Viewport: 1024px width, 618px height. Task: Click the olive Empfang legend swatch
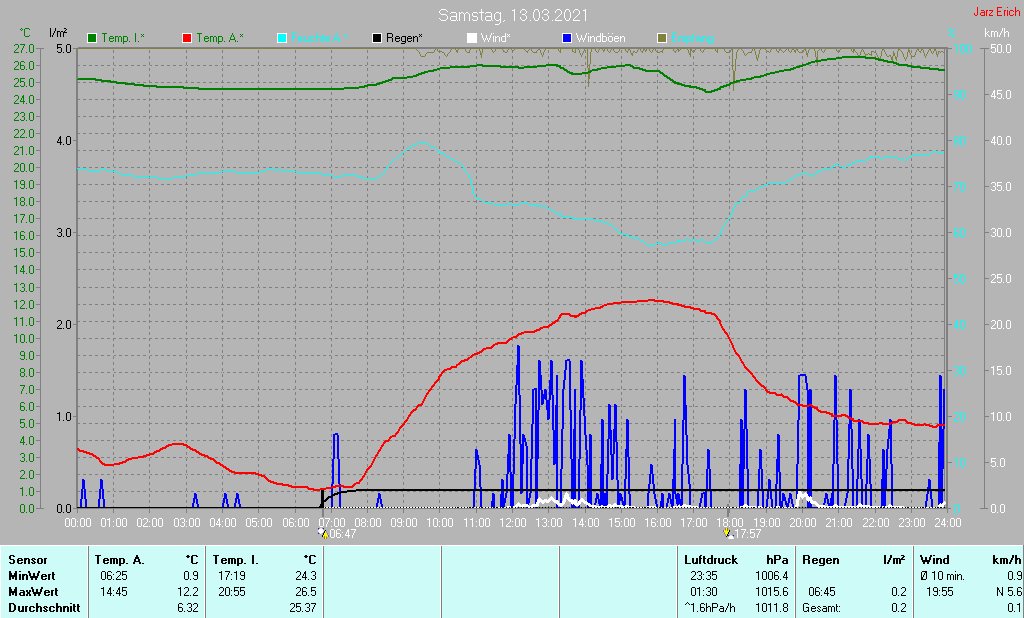[662, 39]
